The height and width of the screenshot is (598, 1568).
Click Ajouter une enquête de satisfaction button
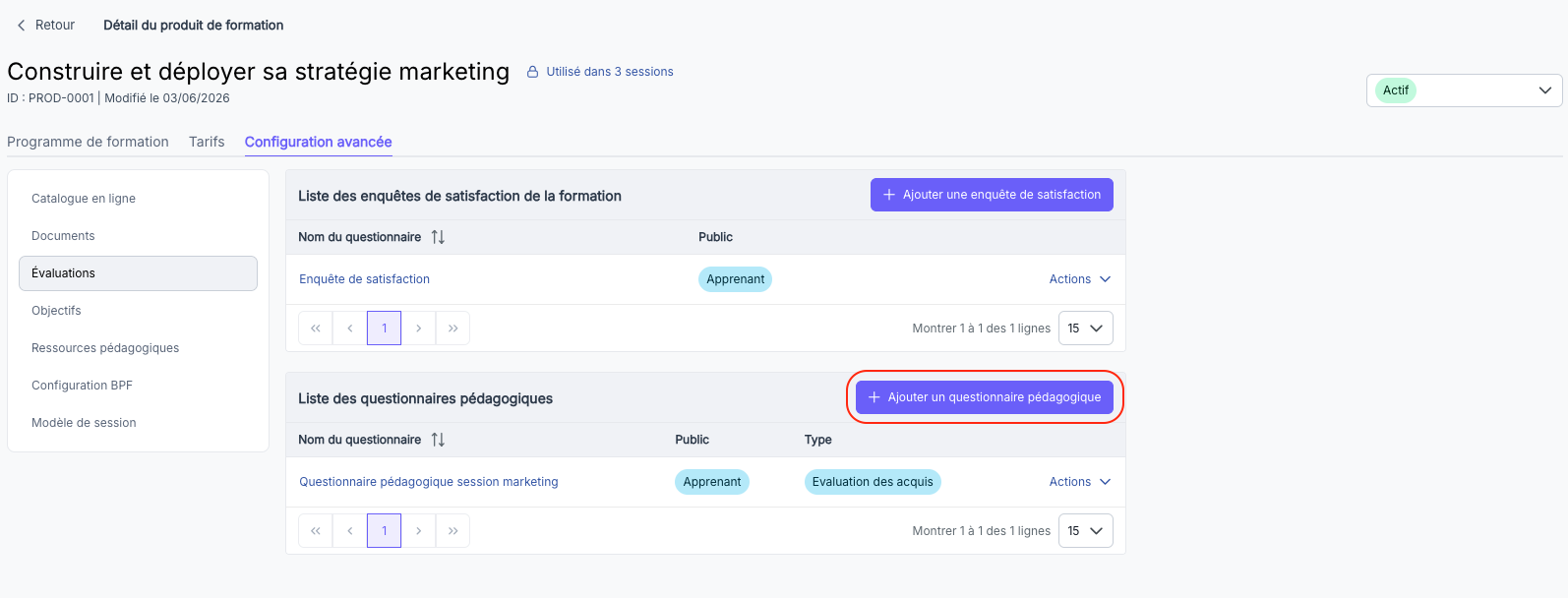(x=992, y=195)
